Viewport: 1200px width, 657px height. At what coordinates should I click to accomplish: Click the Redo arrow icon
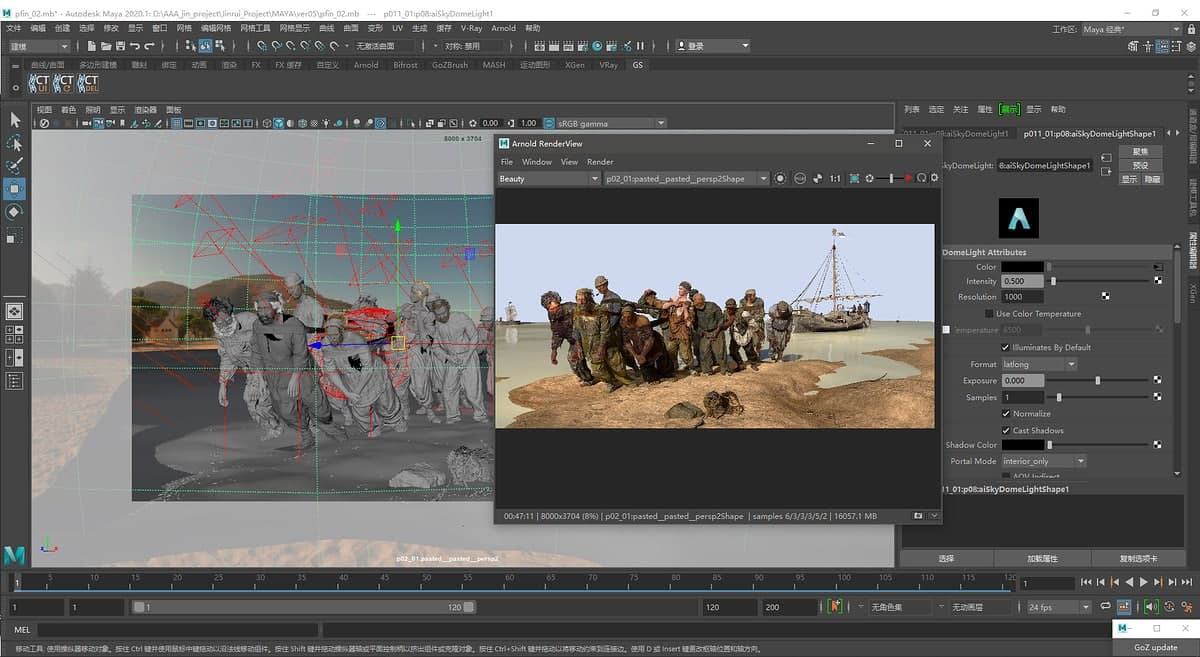[x=149, y=46]
